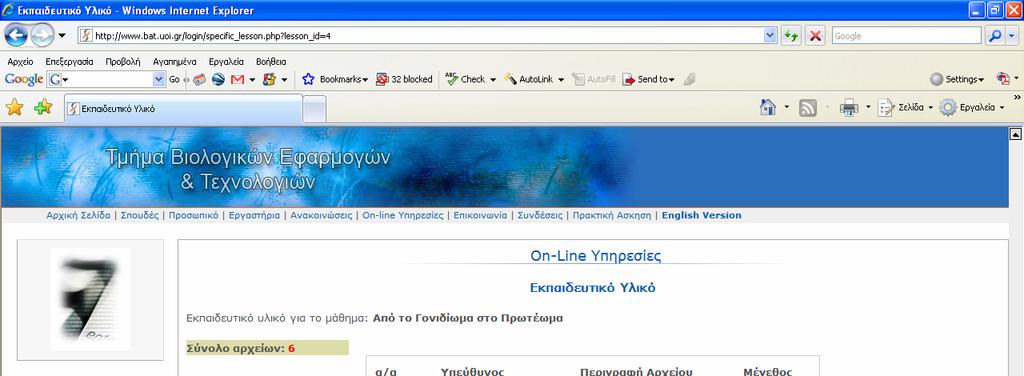
Task: Open search provider options dropdown arrow
Action: (1012, 36)
